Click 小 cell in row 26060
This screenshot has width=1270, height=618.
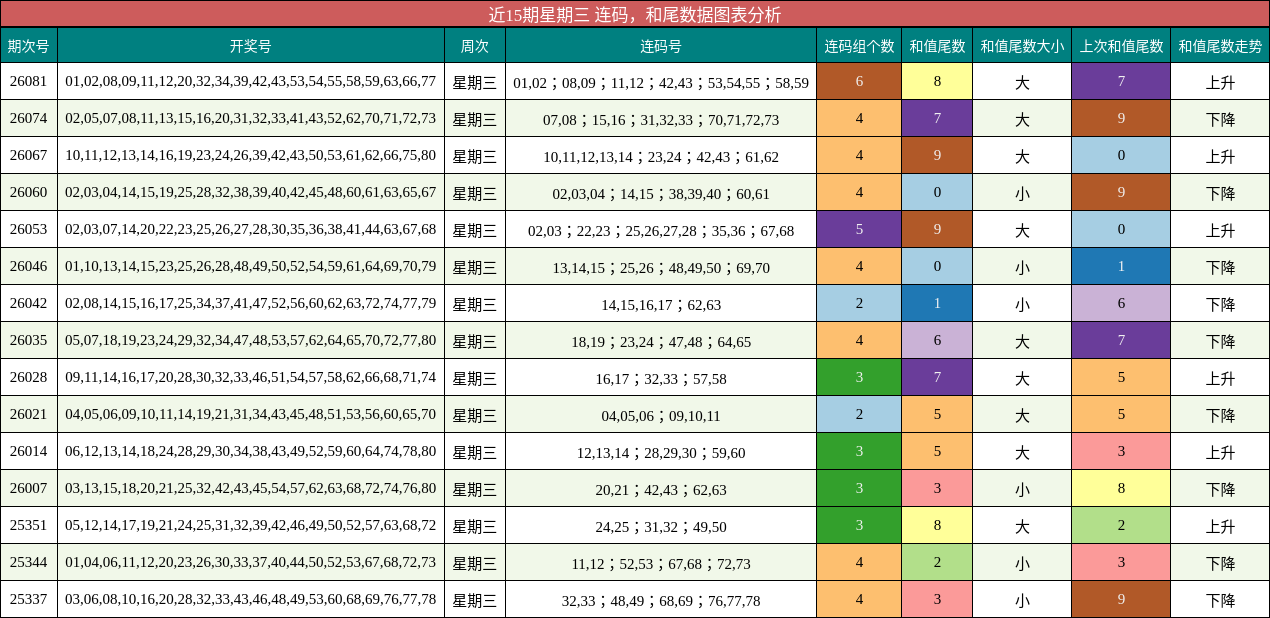[1021, 193]
